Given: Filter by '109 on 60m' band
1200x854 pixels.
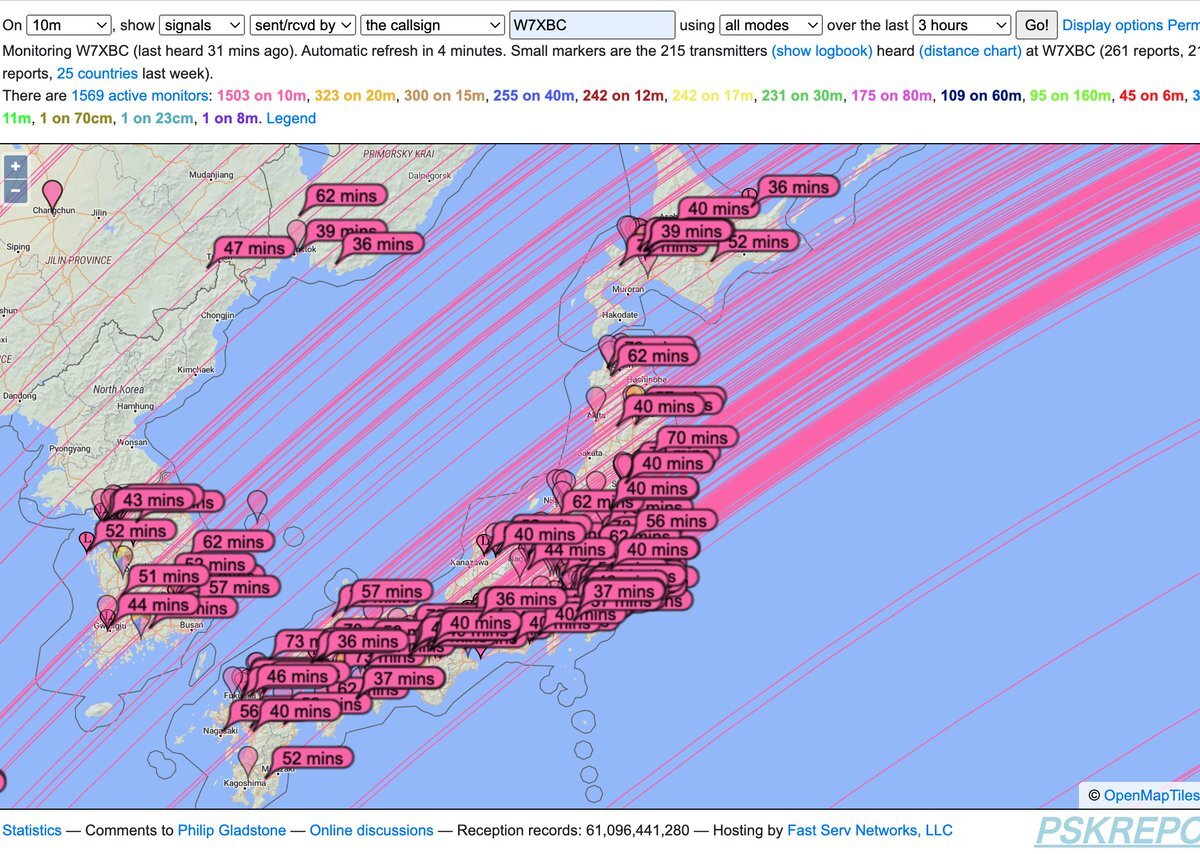Looking at the screenshot, I should [x=981, y=95].
